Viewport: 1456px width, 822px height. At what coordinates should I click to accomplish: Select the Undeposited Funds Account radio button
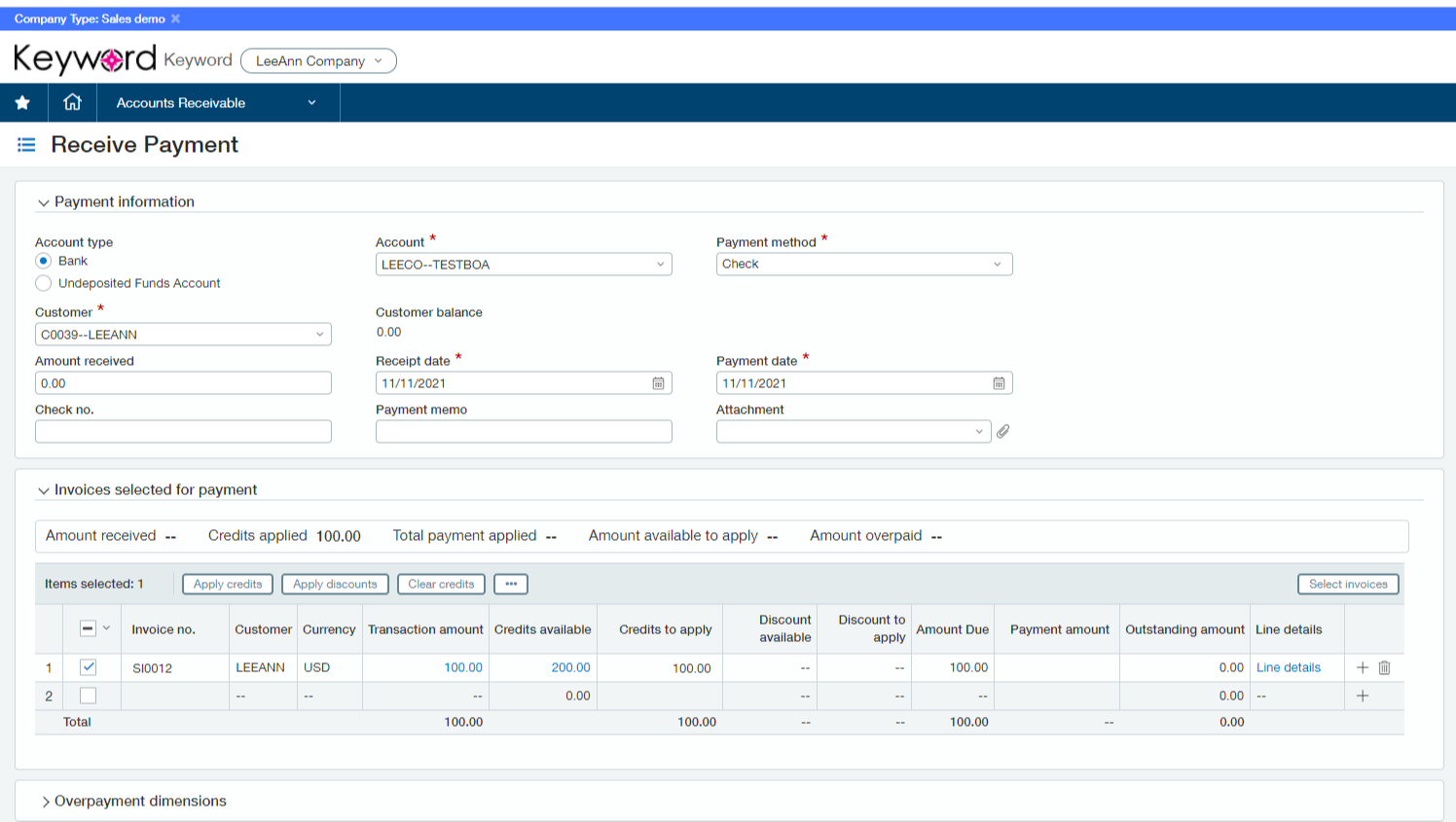tap(43, 282)
